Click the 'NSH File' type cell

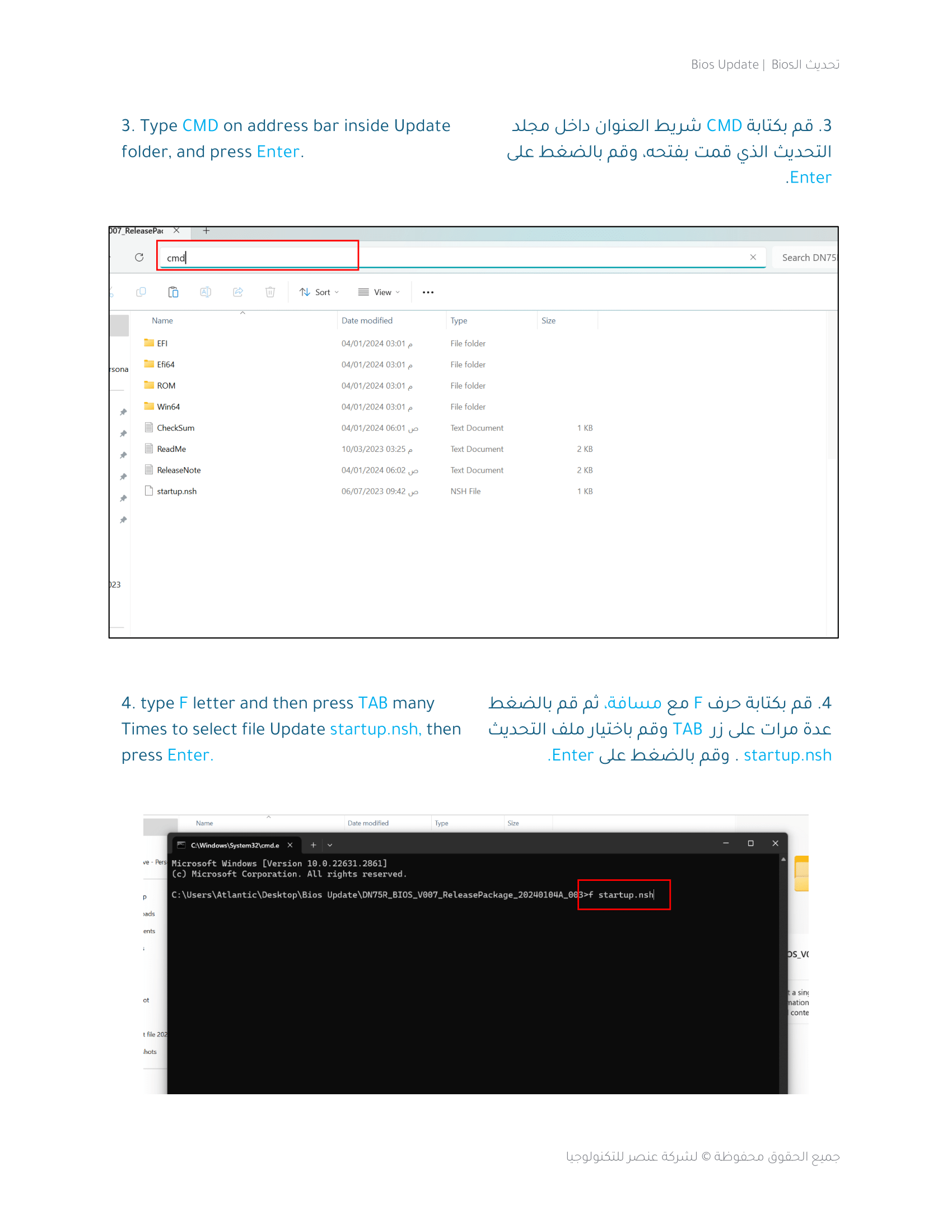(x=466, y=491)
